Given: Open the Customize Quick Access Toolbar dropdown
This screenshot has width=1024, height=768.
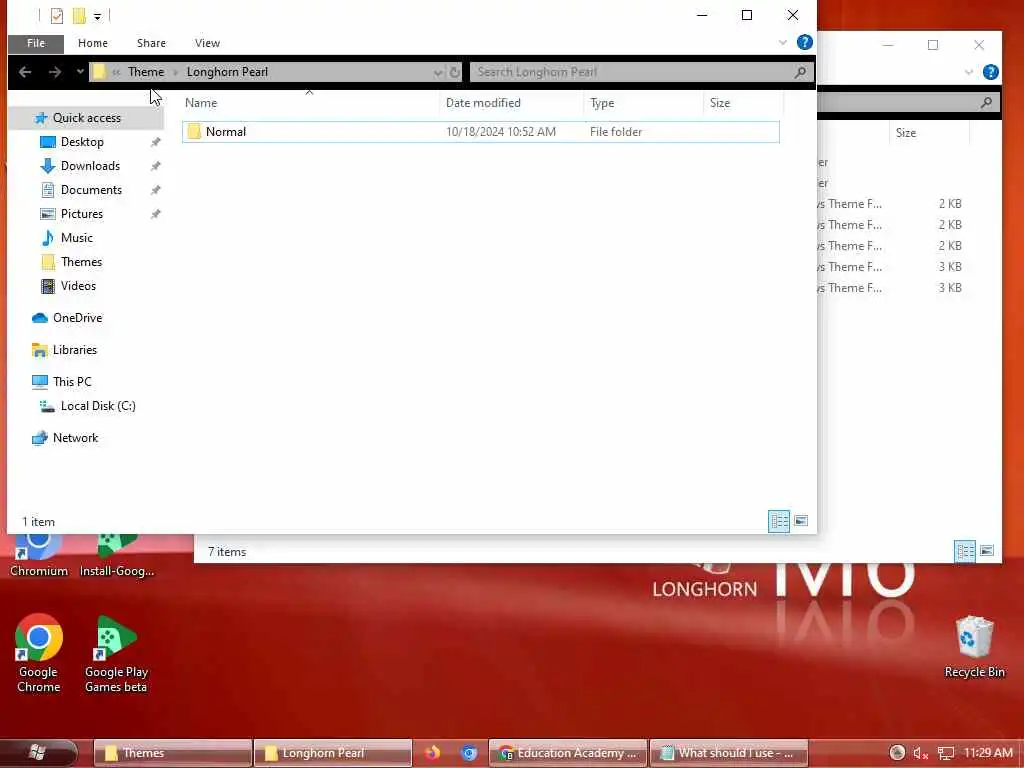Looking at the screenshot, I should click(97, 16).
